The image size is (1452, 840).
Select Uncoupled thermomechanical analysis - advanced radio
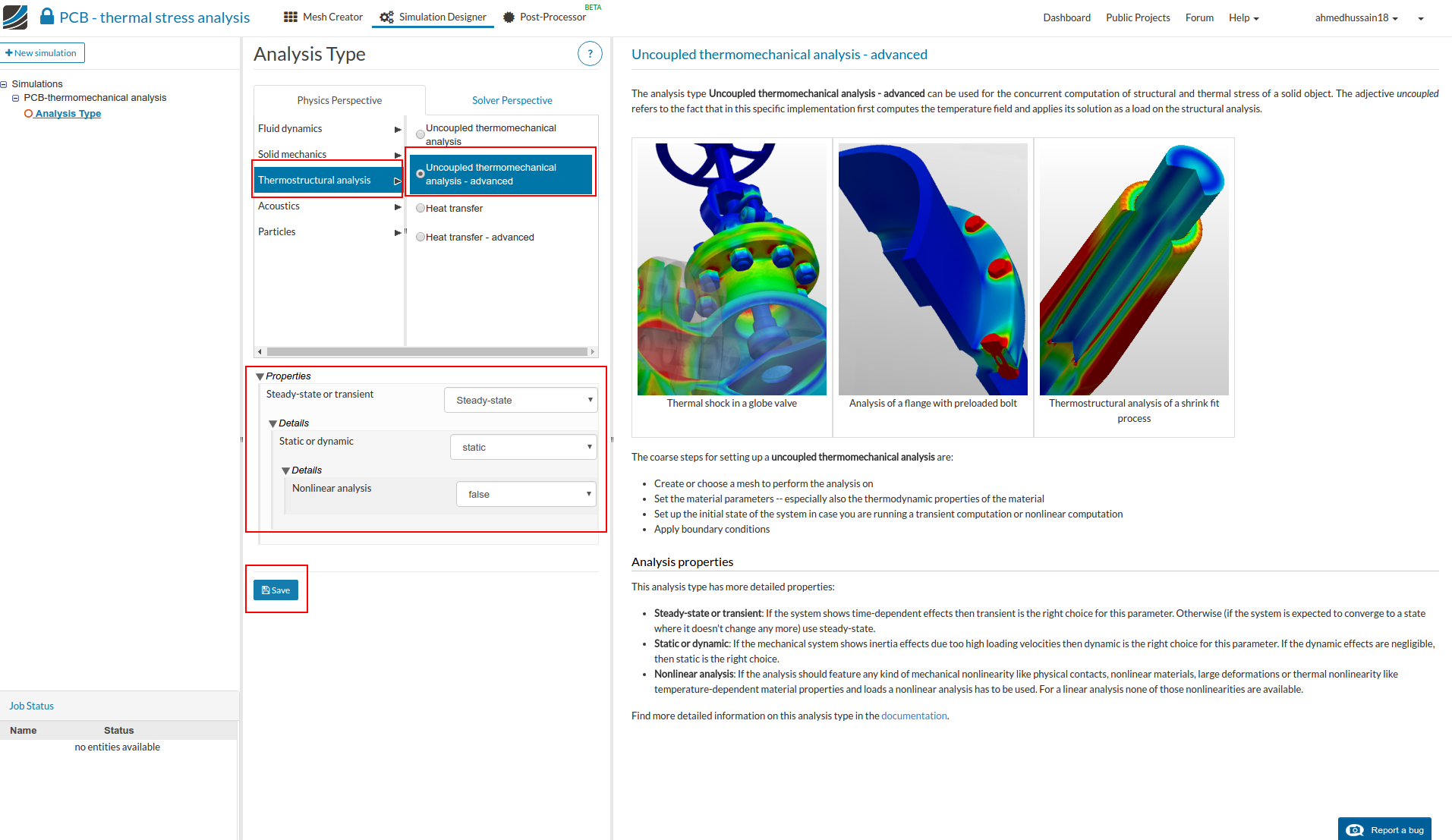pyautogui.click(x=420, y=174)
